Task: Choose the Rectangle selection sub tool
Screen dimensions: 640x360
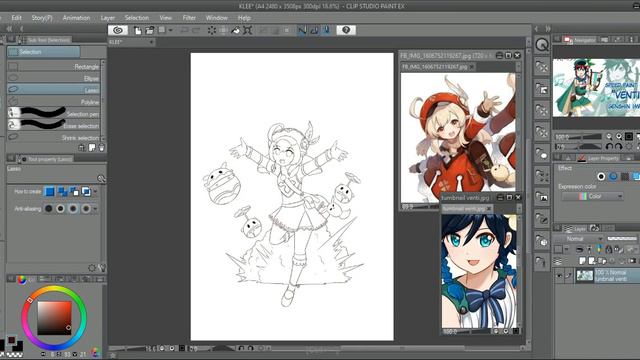Action: coord(53,66)
